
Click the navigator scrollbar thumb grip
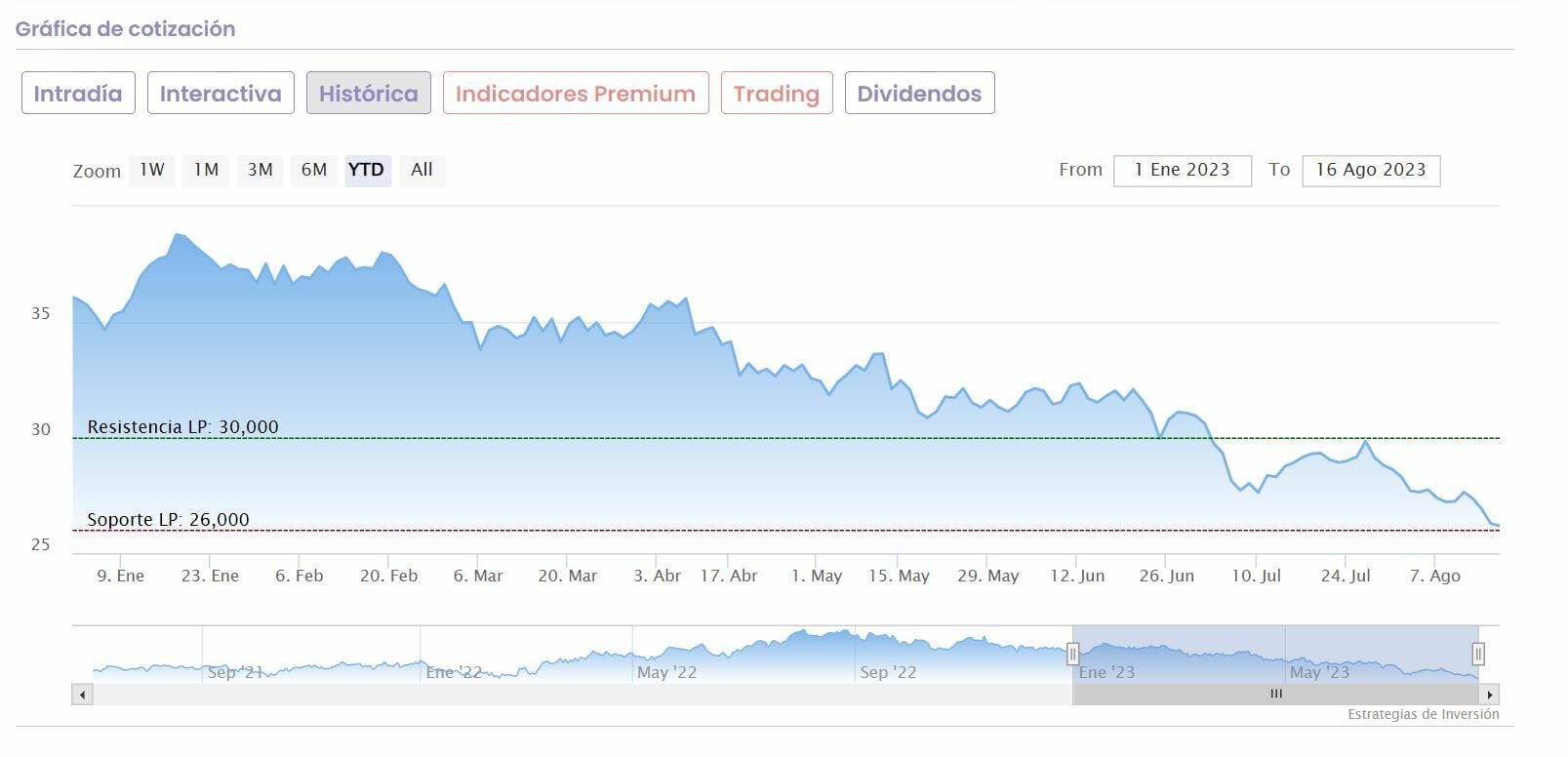tap(1275, 695)
